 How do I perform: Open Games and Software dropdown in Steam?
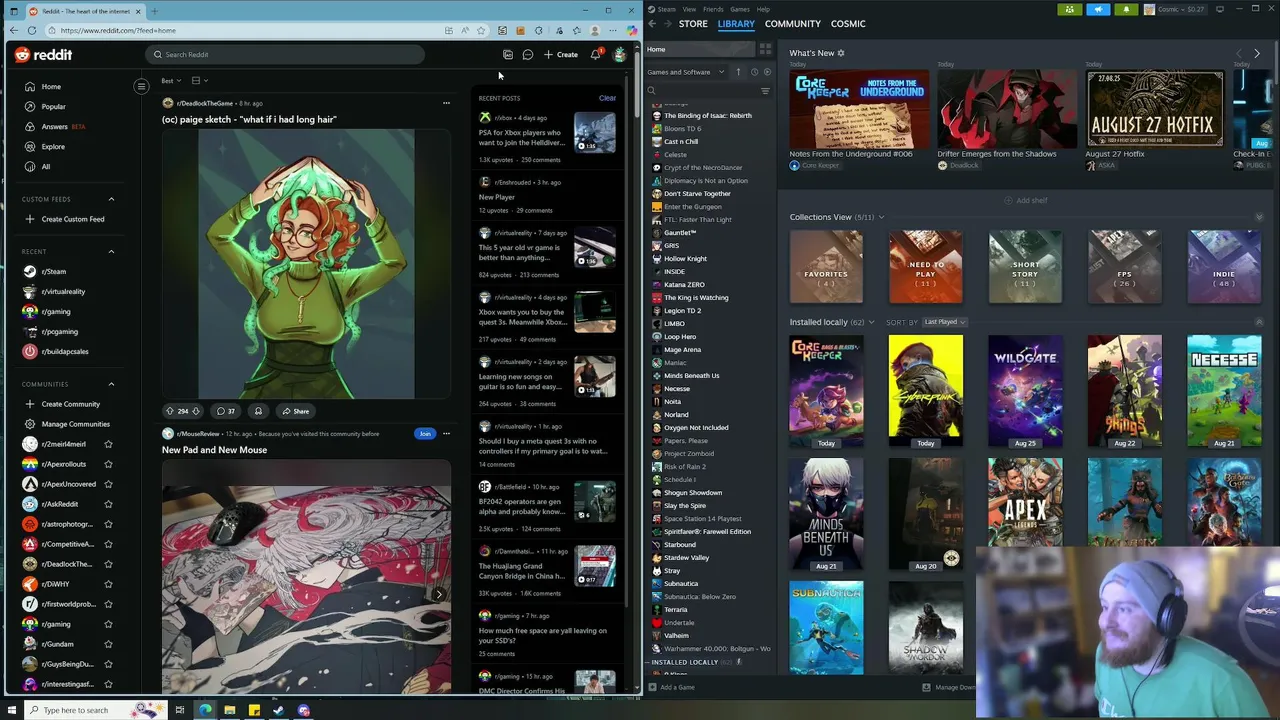686,72
